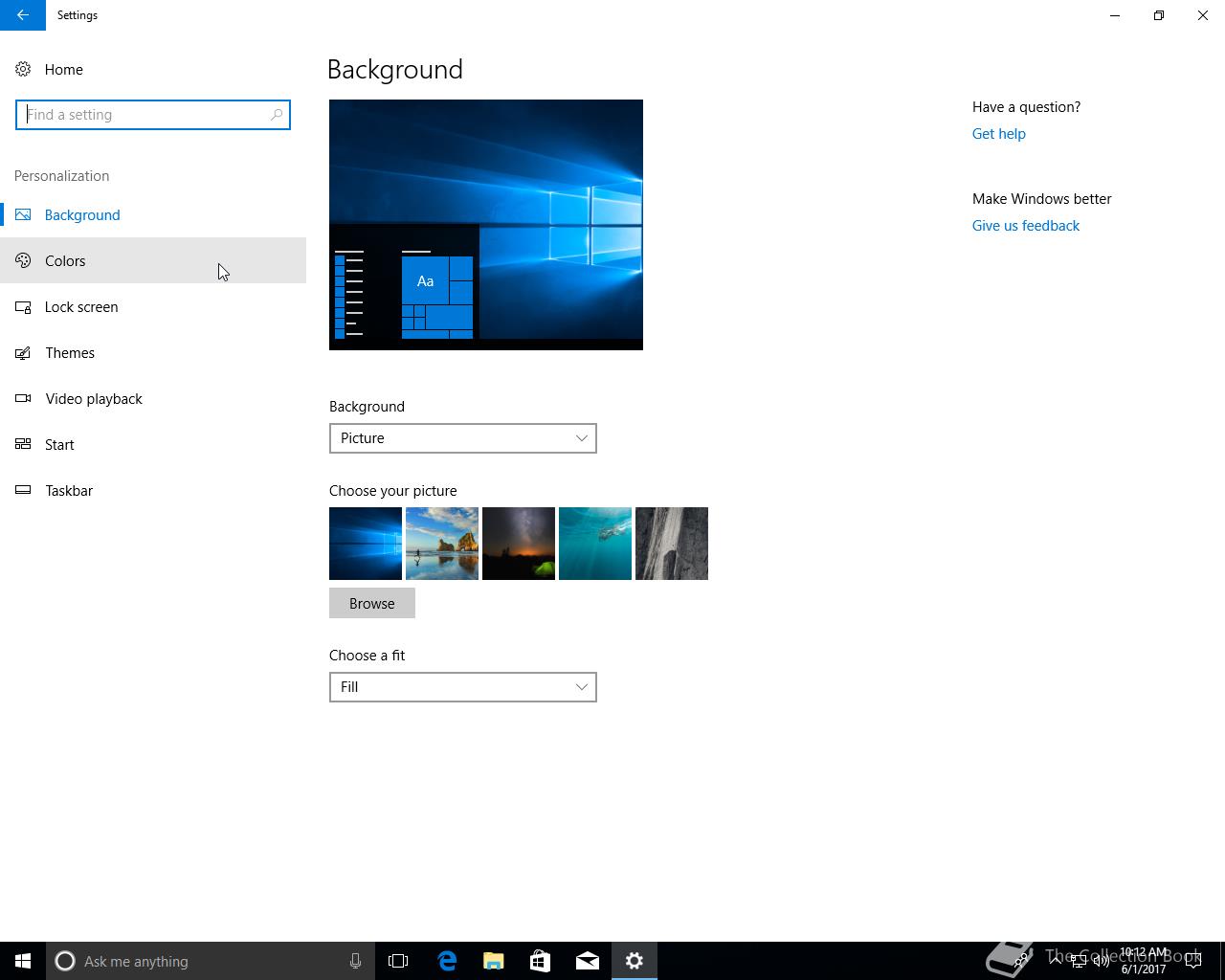Open File Explorer from the taskbar
1225x980 pixels.
point(494,961)
